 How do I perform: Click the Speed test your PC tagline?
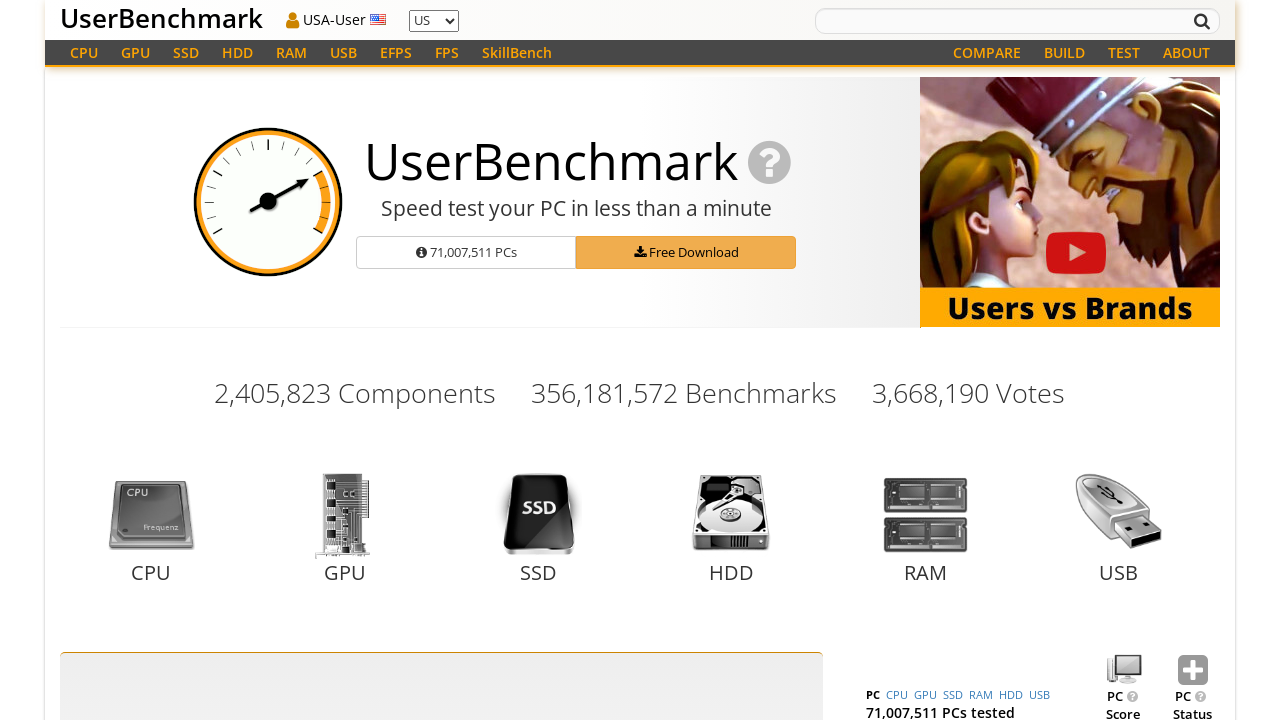(576, 209)
